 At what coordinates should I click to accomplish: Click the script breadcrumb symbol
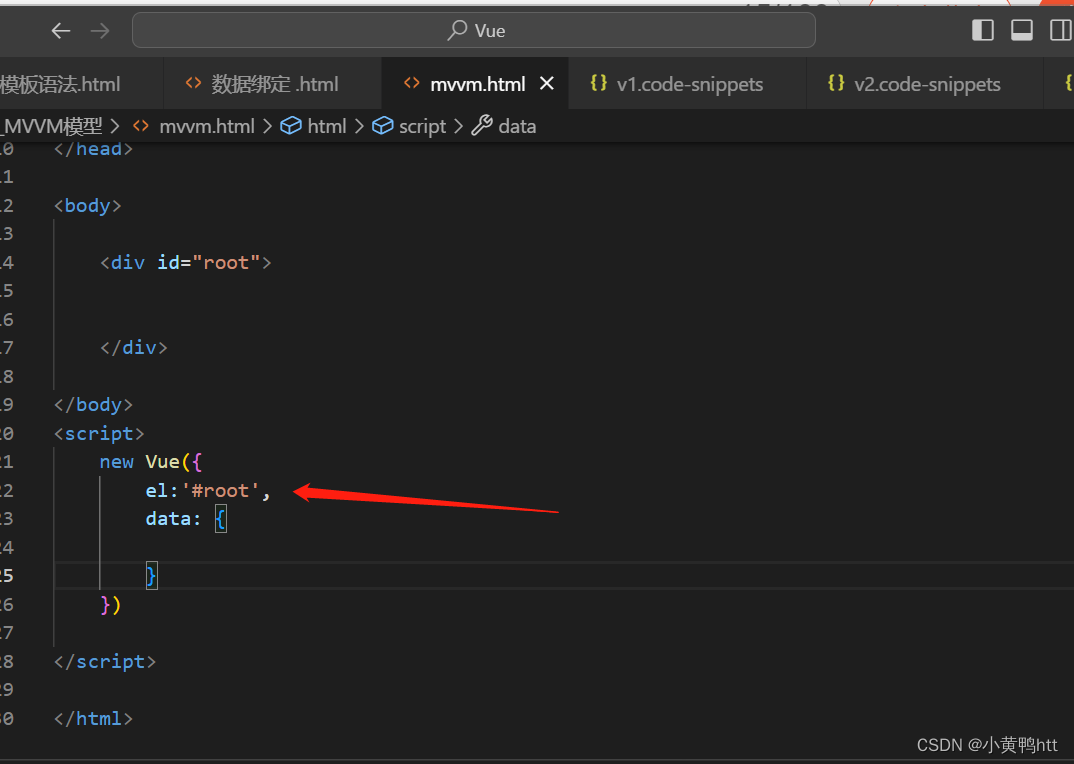coord(422,127)
